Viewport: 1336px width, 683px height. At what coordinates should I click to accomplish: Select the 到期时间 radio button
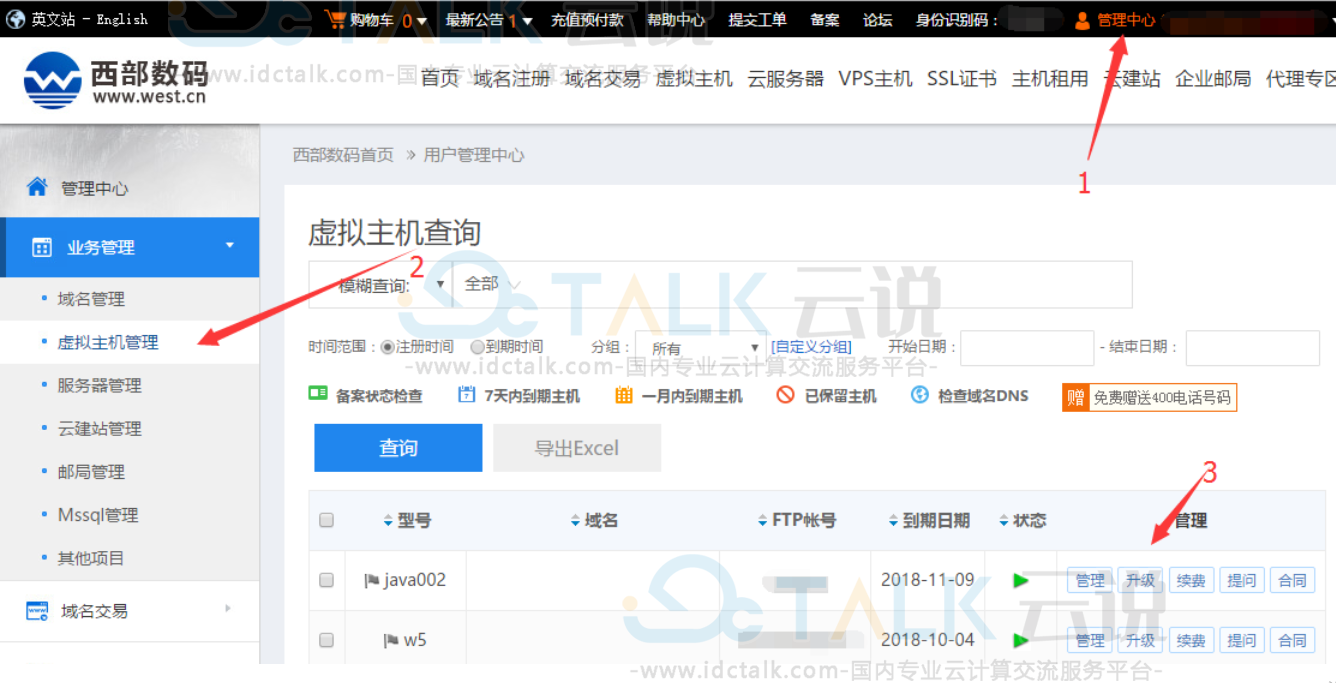point(476,347)
